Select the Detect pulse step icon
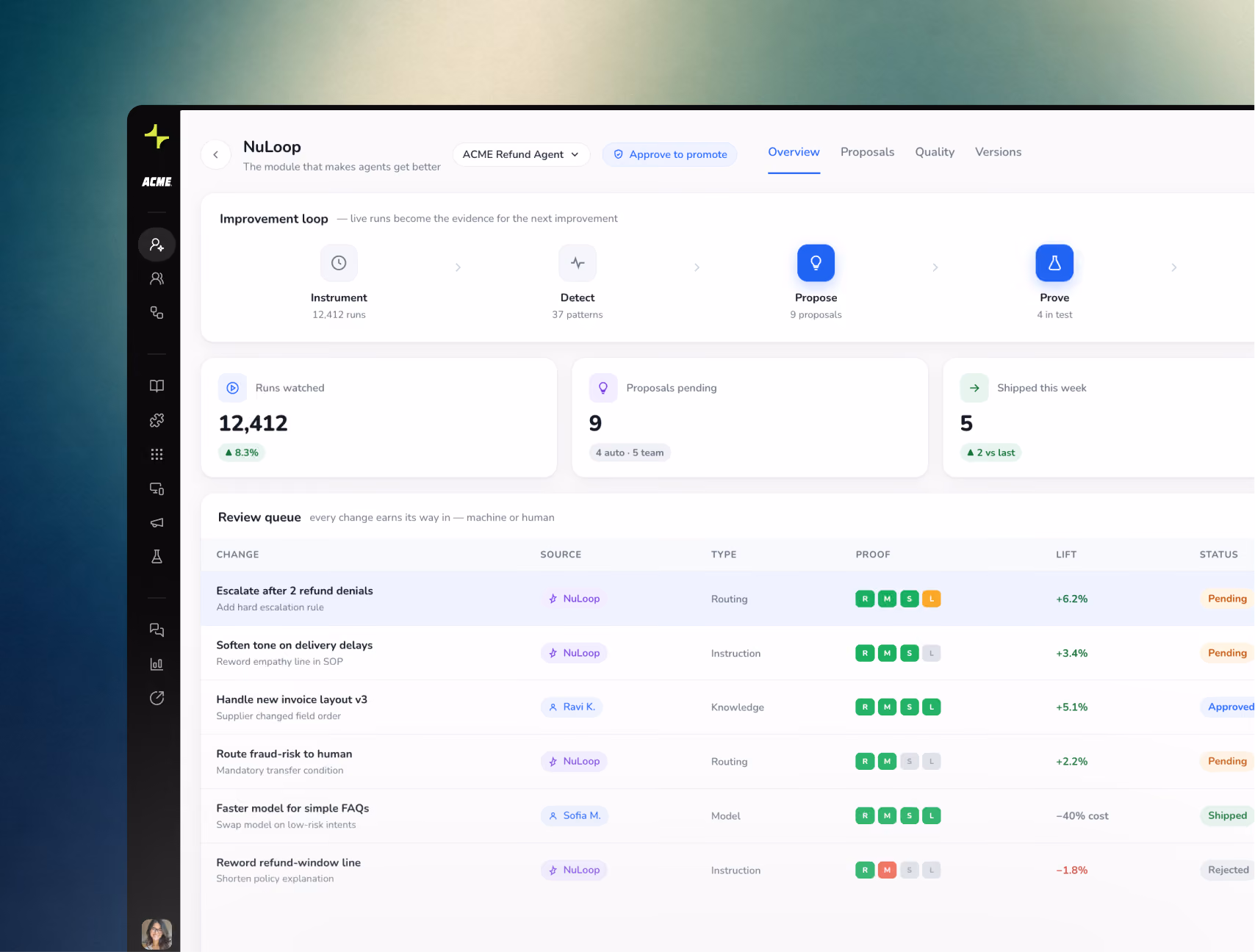 coord(578,263)
